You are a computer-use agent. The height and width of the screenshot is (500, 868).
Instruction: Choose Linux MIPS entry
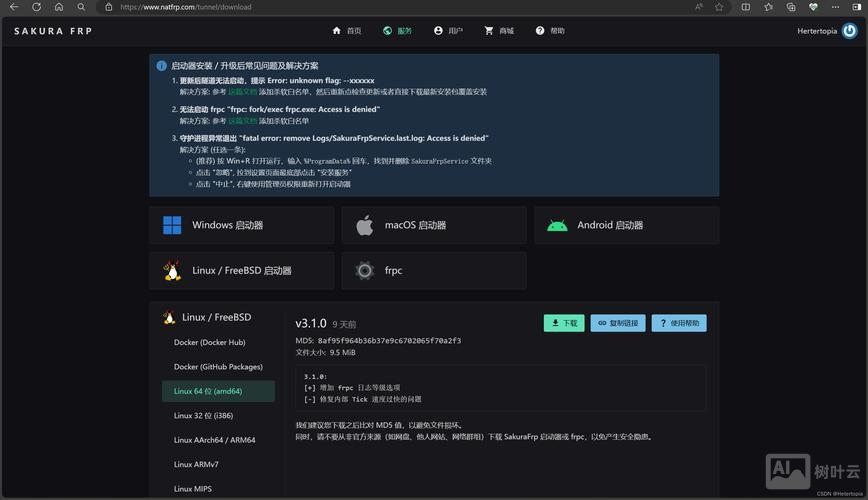click(218, 488)
